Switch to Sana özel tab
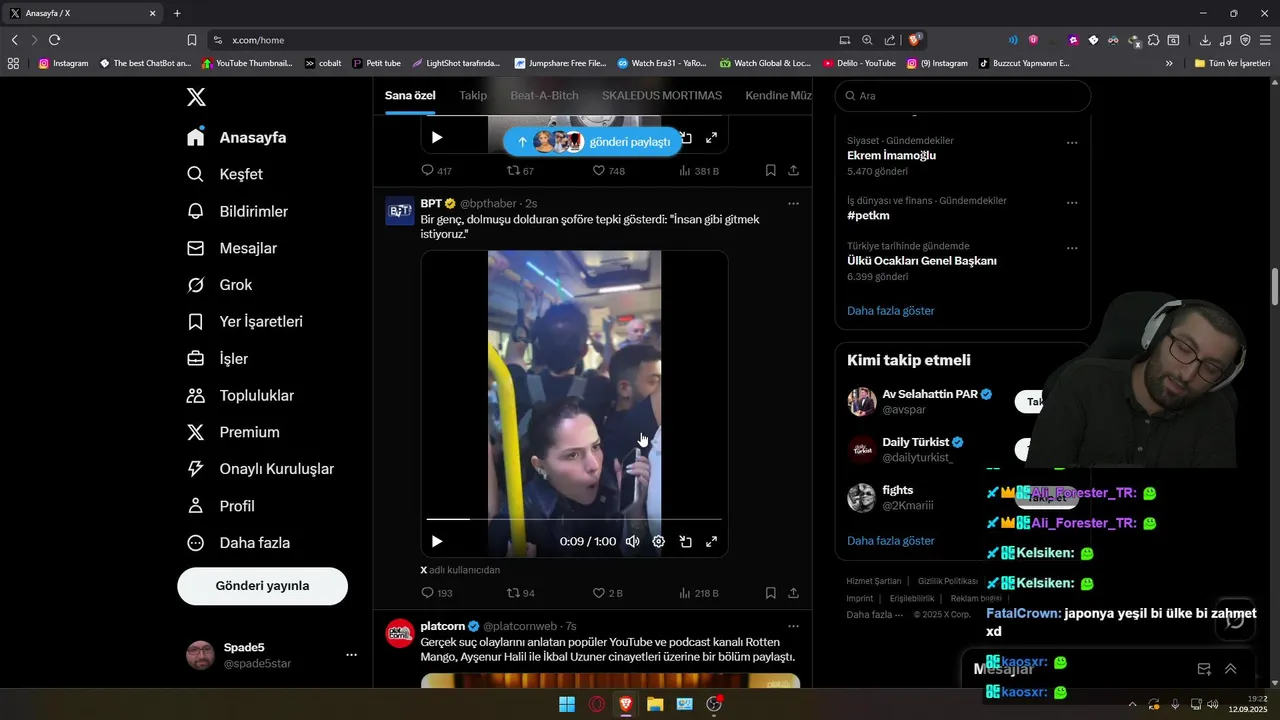Screen dimensions: 1280x720 (410, 96)
